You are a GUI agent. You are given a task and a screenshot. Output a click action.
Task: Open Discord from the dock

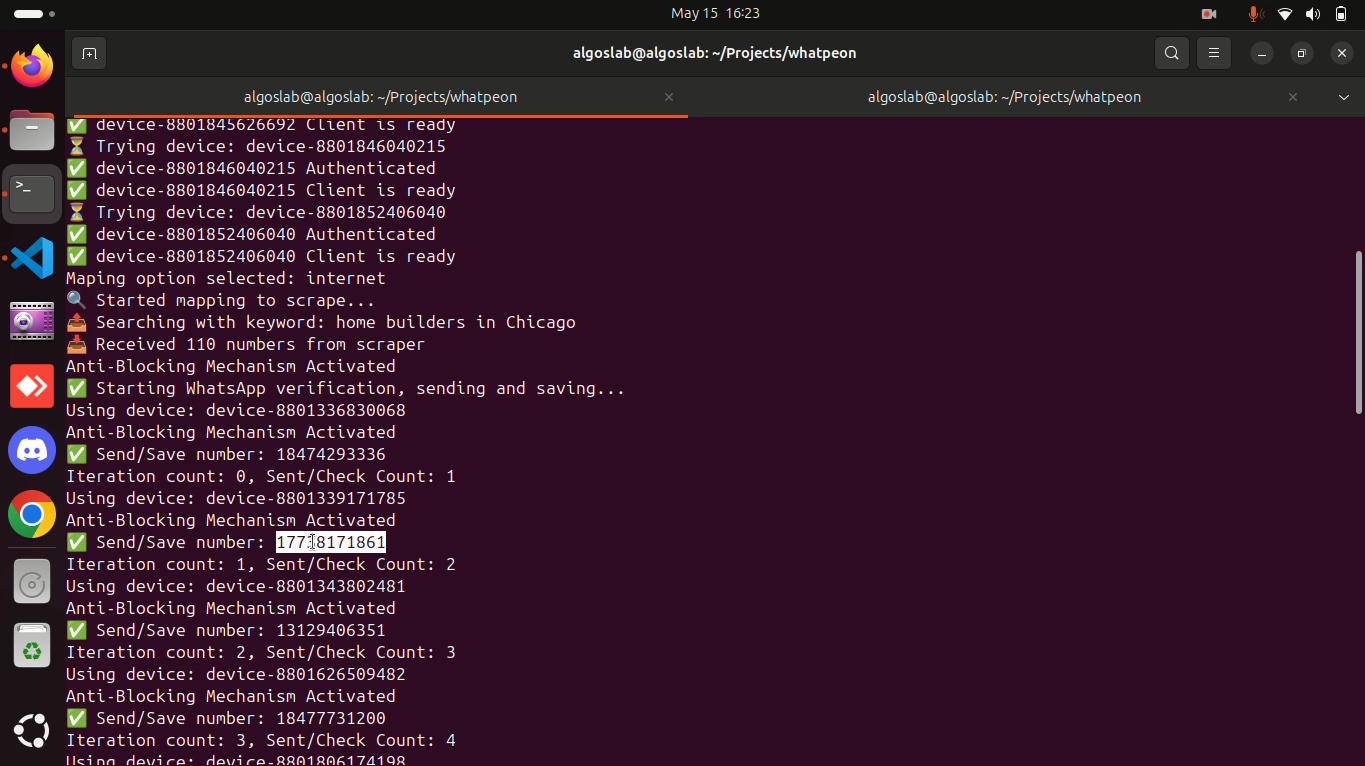pyautogui.click(x=32, y=450)
